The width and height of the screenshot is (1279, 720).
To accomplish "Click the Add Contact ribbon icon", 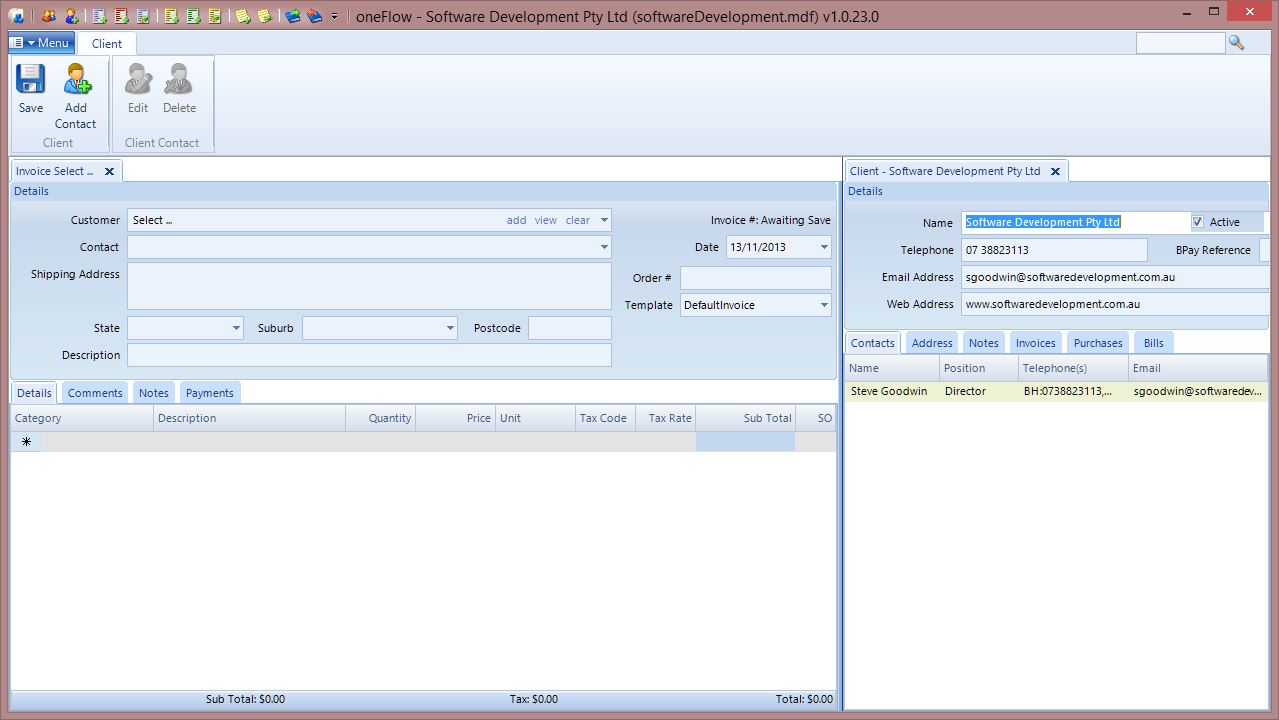I will [x=76, y=79].
